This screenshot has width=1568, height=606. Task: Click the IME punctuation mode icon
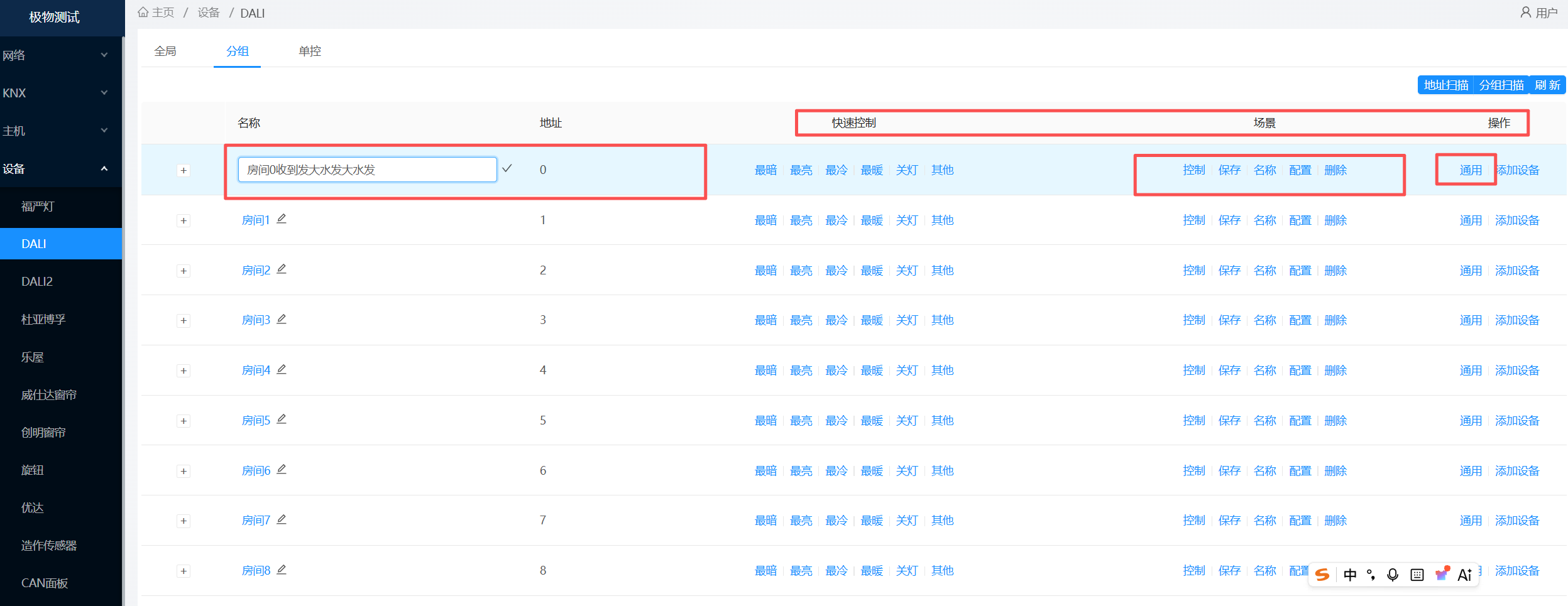click(x=1371, y=575)
